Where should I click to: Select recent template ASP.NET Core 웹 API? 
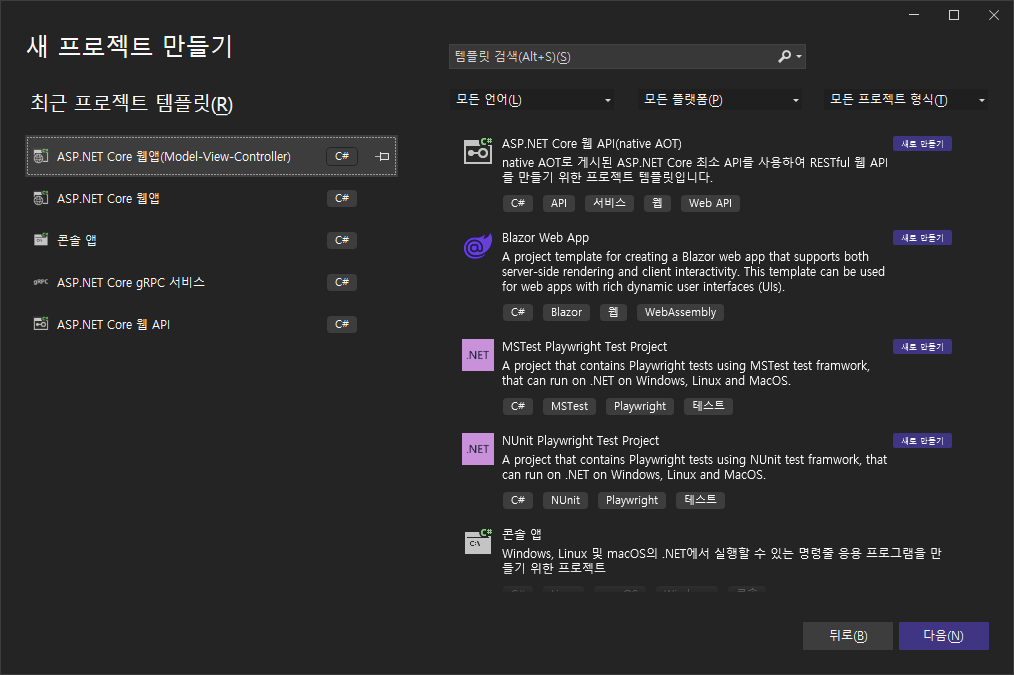tap(211, 324)
